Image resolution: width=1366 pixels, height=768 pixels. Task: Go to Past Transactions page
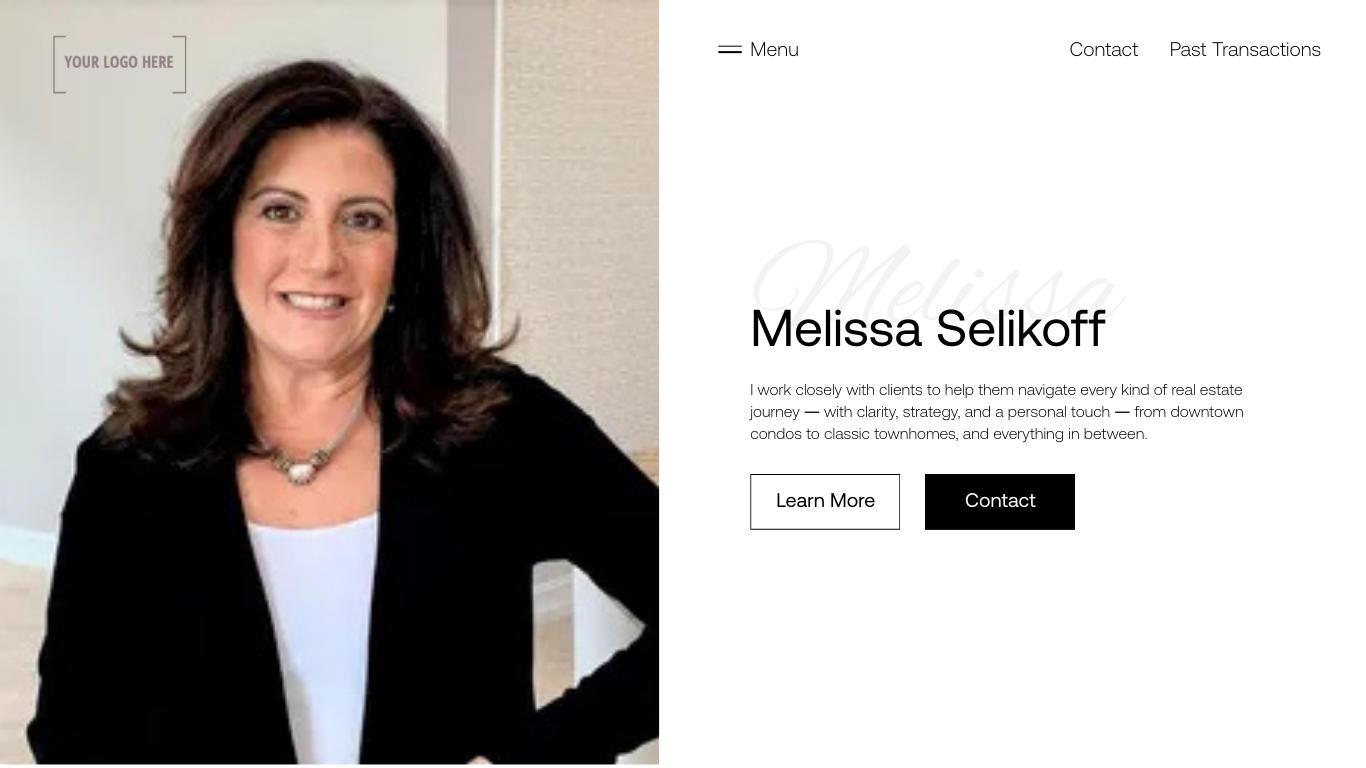point(1245,49)
